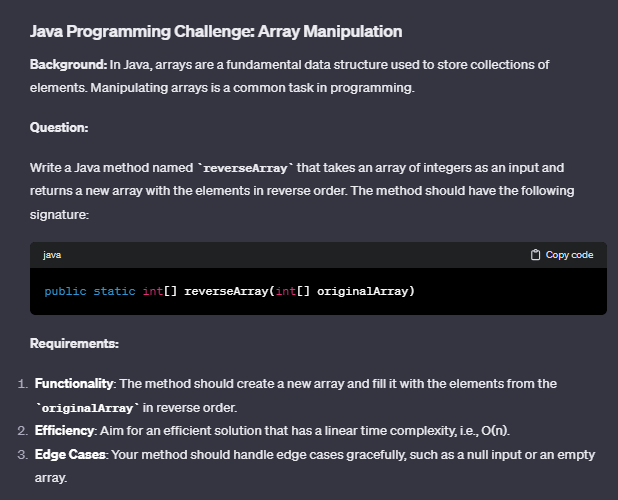Click the Copy code button

(562, 255)
